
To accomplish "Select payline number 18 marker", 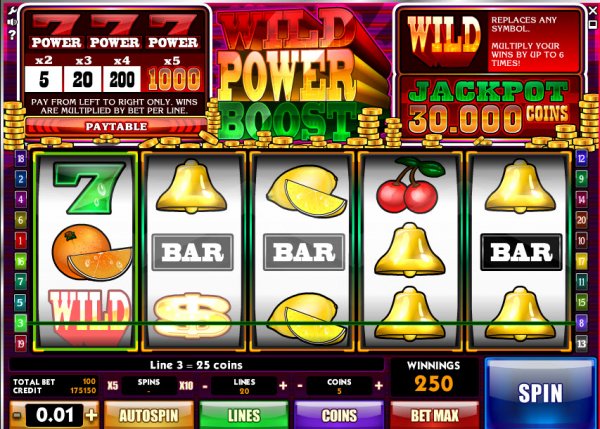I will point(20,158).
